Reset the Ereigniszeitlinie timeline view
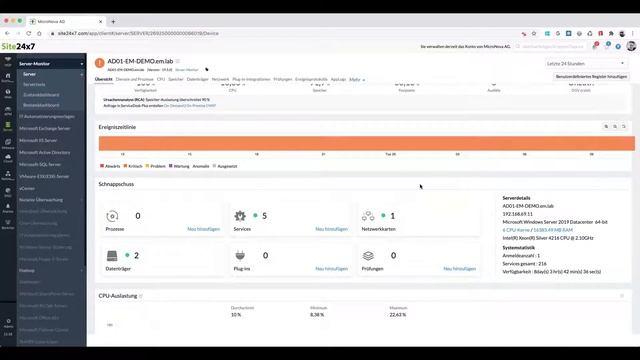 click(x=624, y=127)
